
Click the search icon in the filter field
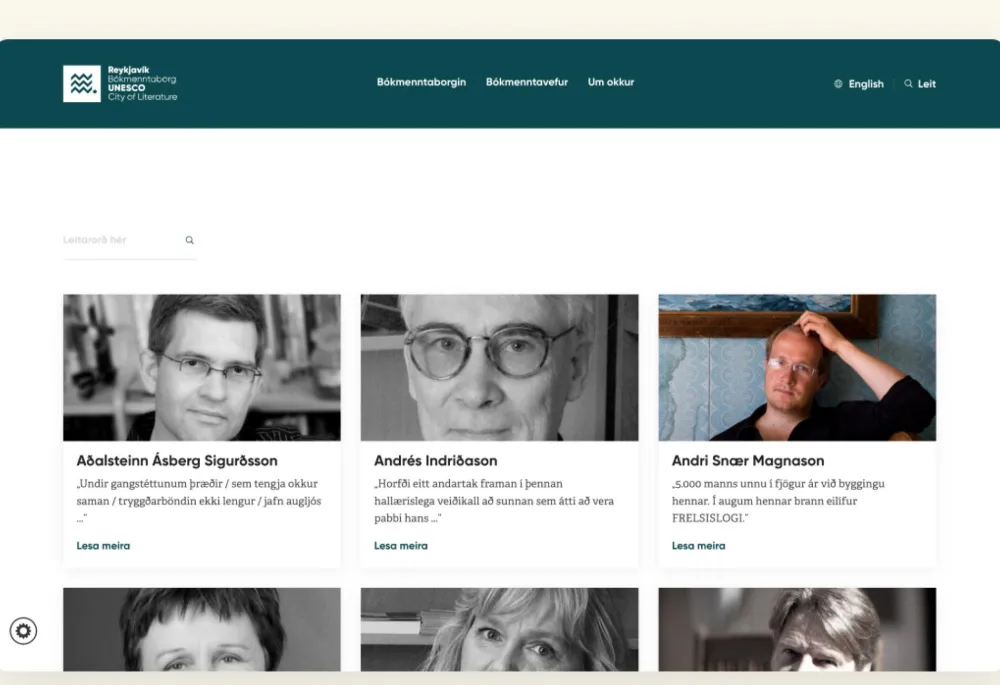coord(189,240)
